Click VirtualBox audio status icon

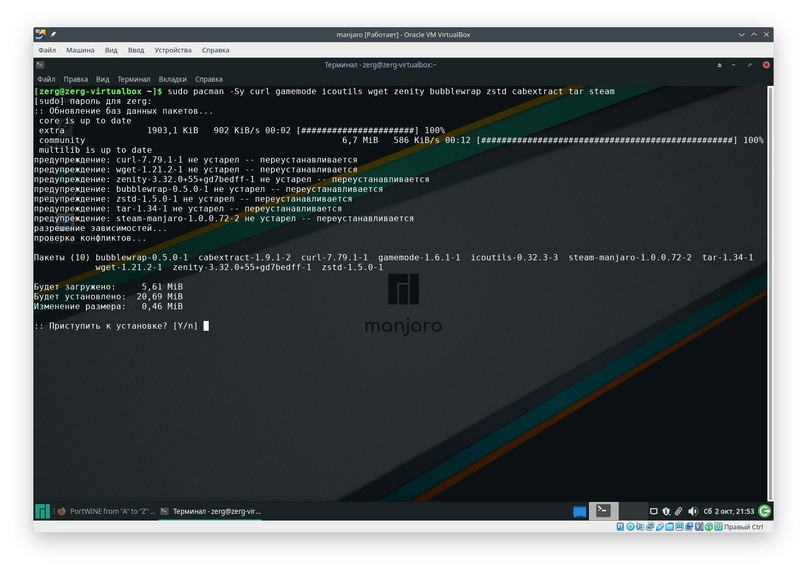point(640,527)
